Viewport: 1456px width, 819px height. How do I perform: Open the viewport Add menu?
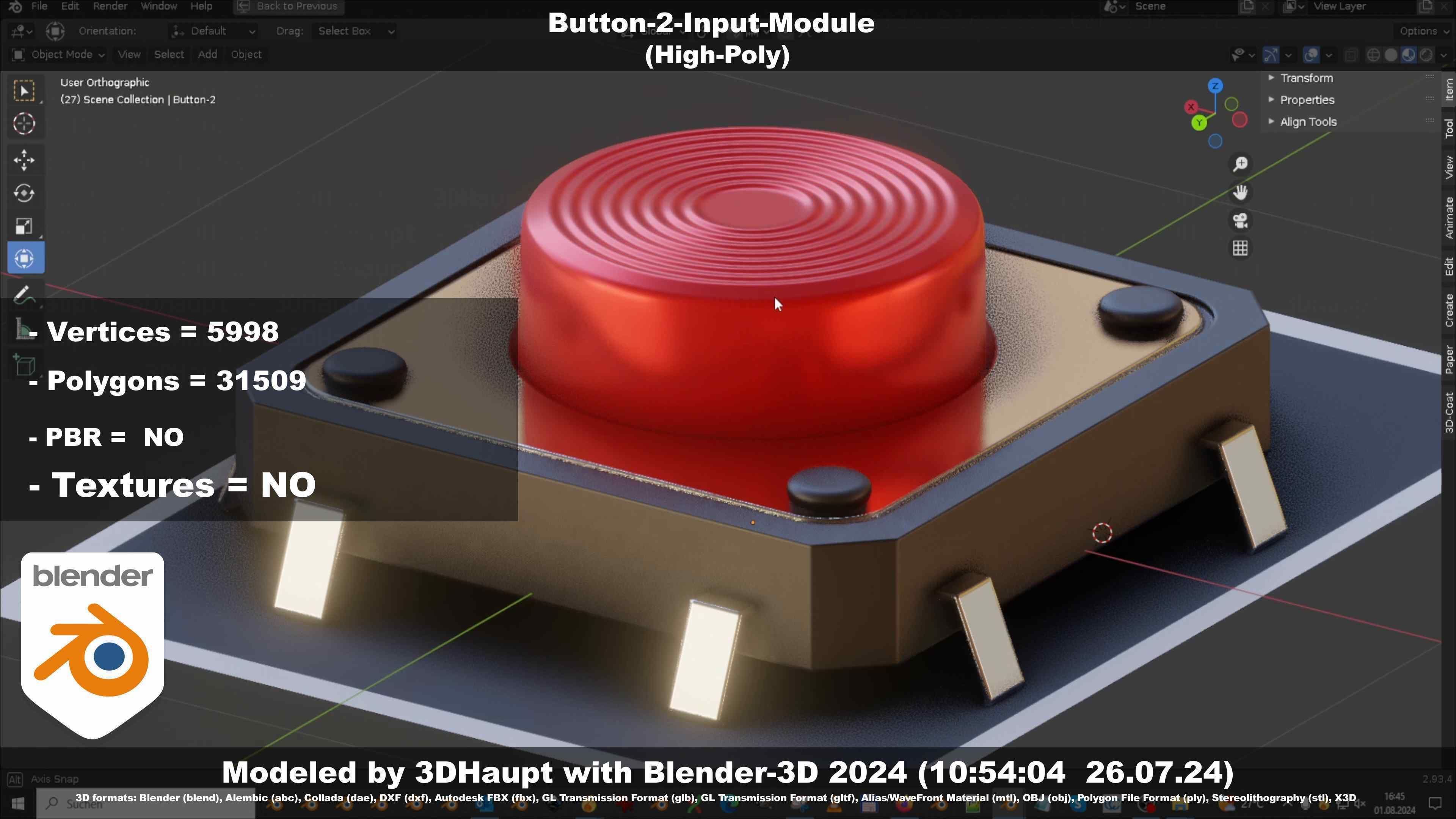[x=207, y=55]
